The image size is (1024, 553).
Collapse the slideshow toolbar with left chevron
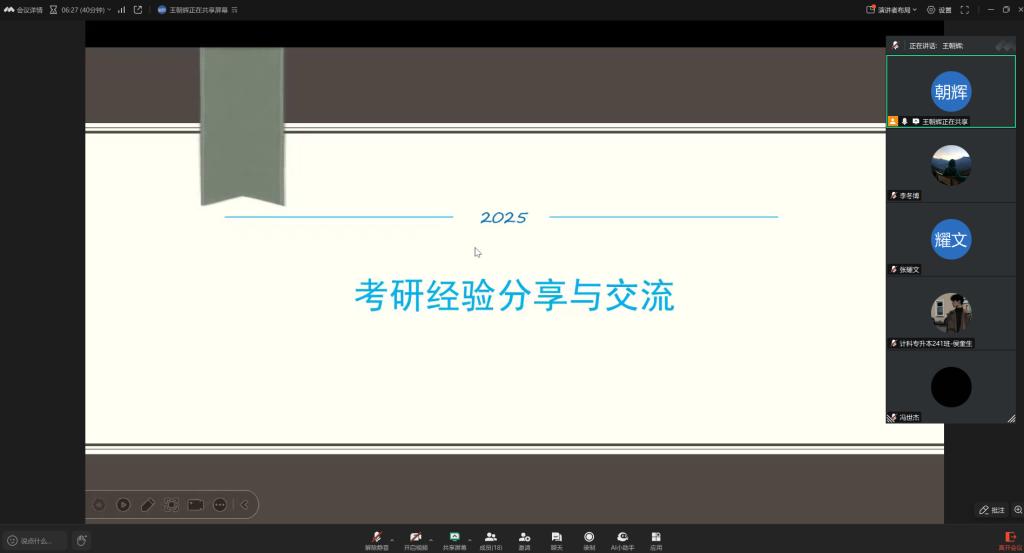coord(244,505)
